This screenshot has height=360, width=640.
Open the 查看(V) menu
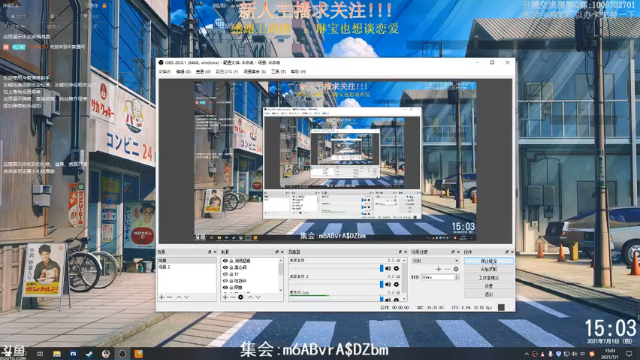(x=203, y=72)
